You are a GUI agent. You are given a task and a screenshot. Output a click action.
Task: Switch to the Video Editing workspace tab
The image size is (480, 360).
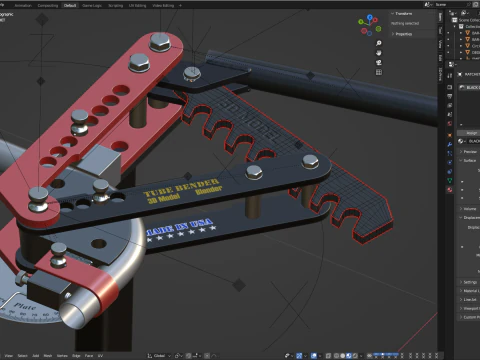pos(163,5)
